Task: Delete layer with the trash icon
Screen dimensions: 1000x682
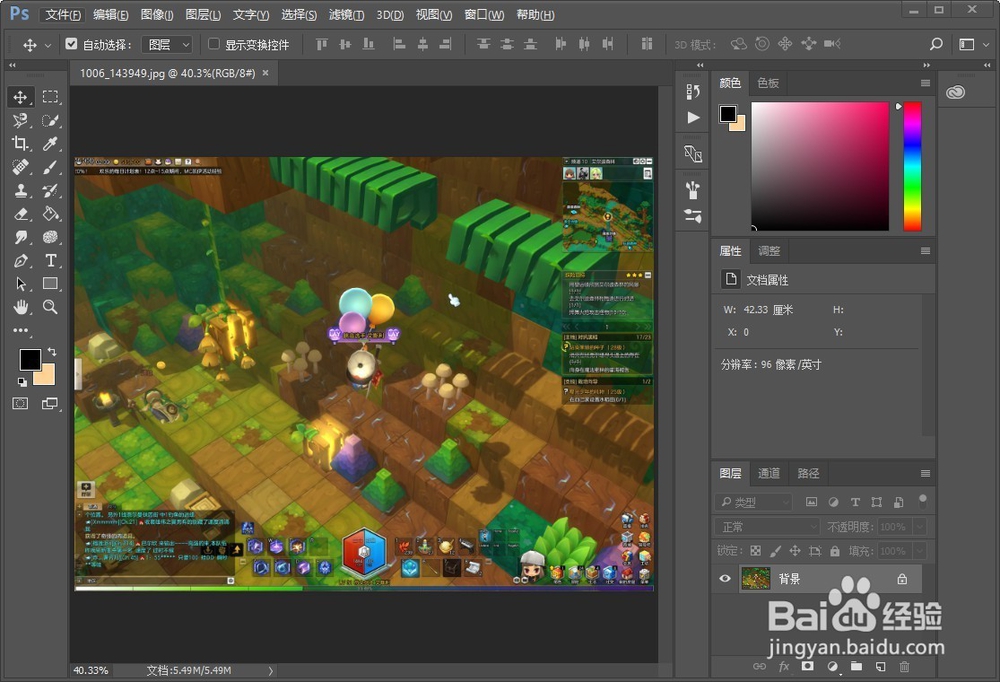Action: [904, 667]
